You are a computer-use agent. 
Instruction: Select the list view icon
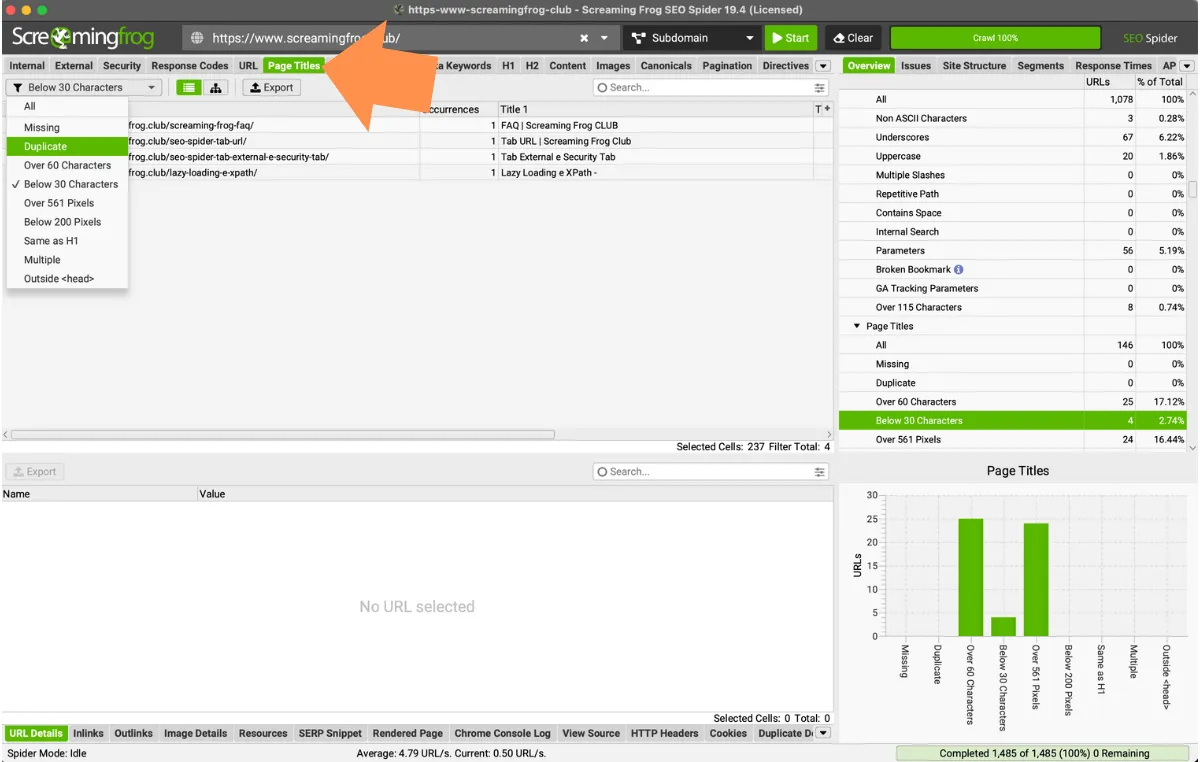pos(188,88)
